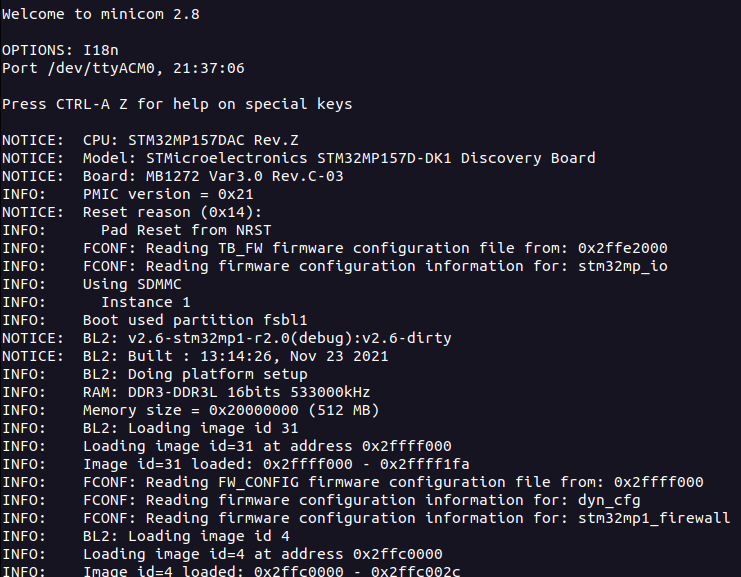This screenshot has height=577, width=741.
Task: Click the BL2 v2.6-stm32mp1-r2.0(debug) version line
Action: (227, 338)
